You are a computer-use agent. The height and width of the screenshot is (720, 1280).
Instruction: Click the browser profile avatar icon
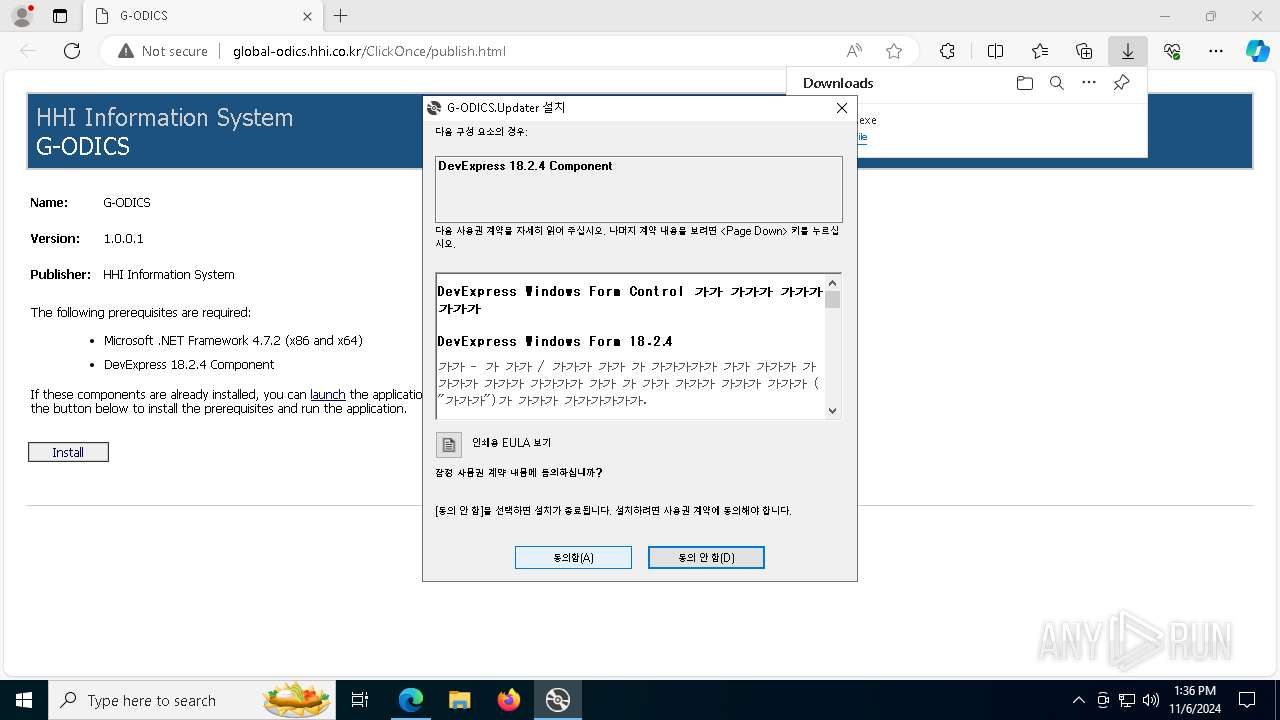[x=21, y=16]
